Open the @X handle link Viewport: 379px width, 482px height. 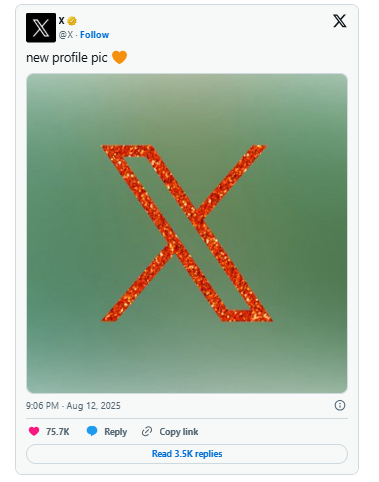(66, 35)
